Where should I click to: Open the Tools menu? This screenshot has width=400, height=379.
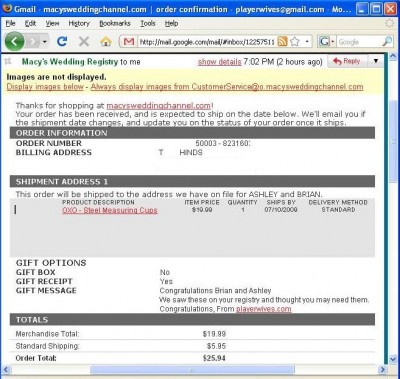point(148,23)
